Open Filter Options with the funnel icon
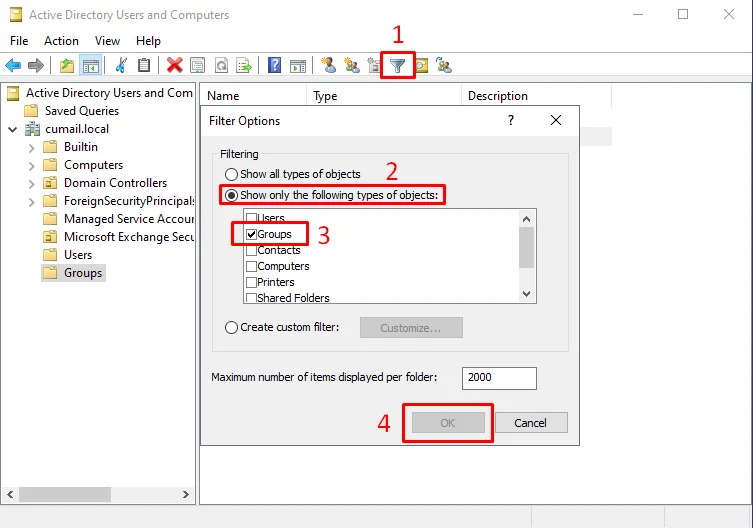Viewport: 753px width, 528px height. pyautogui.click(x=398, y=65)
